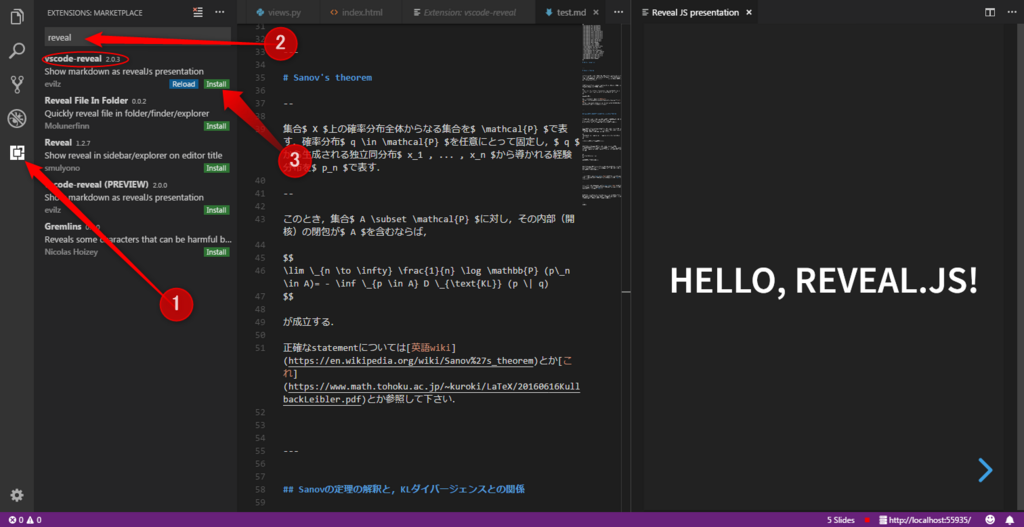This screenshot has height=527, width=1024.
Task: Open the notifications bell
Action: coord(1010,520)
